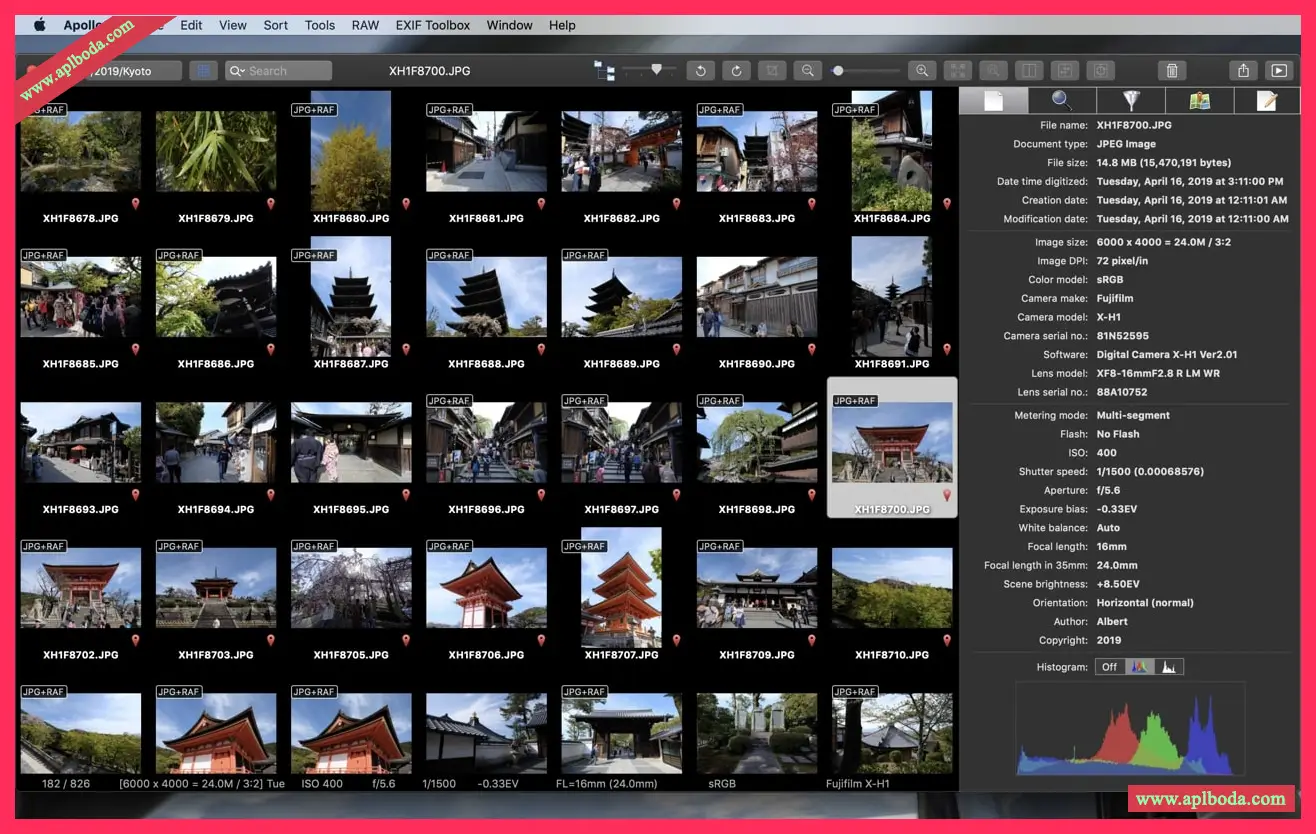Open the share icon in toolbar
Image resolution: width=1316 pixels, height=834 pixels.
[1243, 71]
